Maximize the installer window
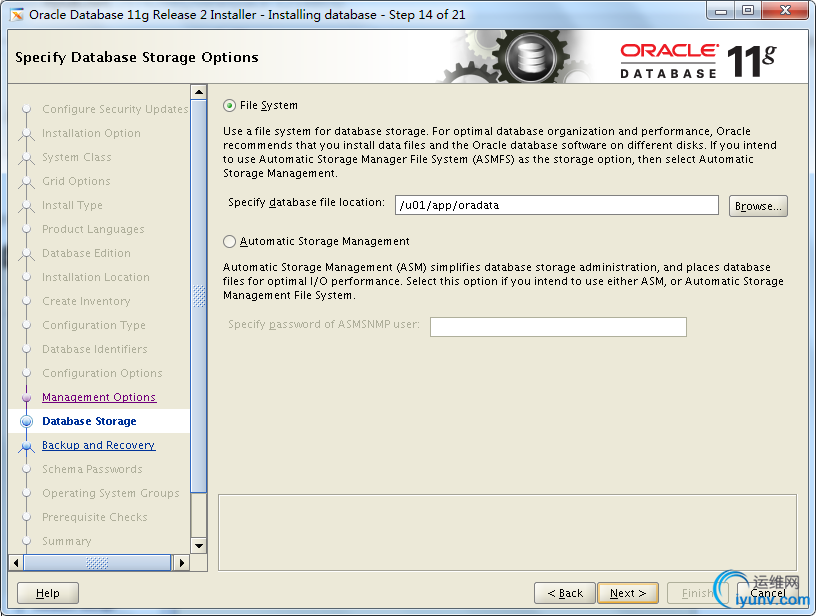 coord(748,11)
